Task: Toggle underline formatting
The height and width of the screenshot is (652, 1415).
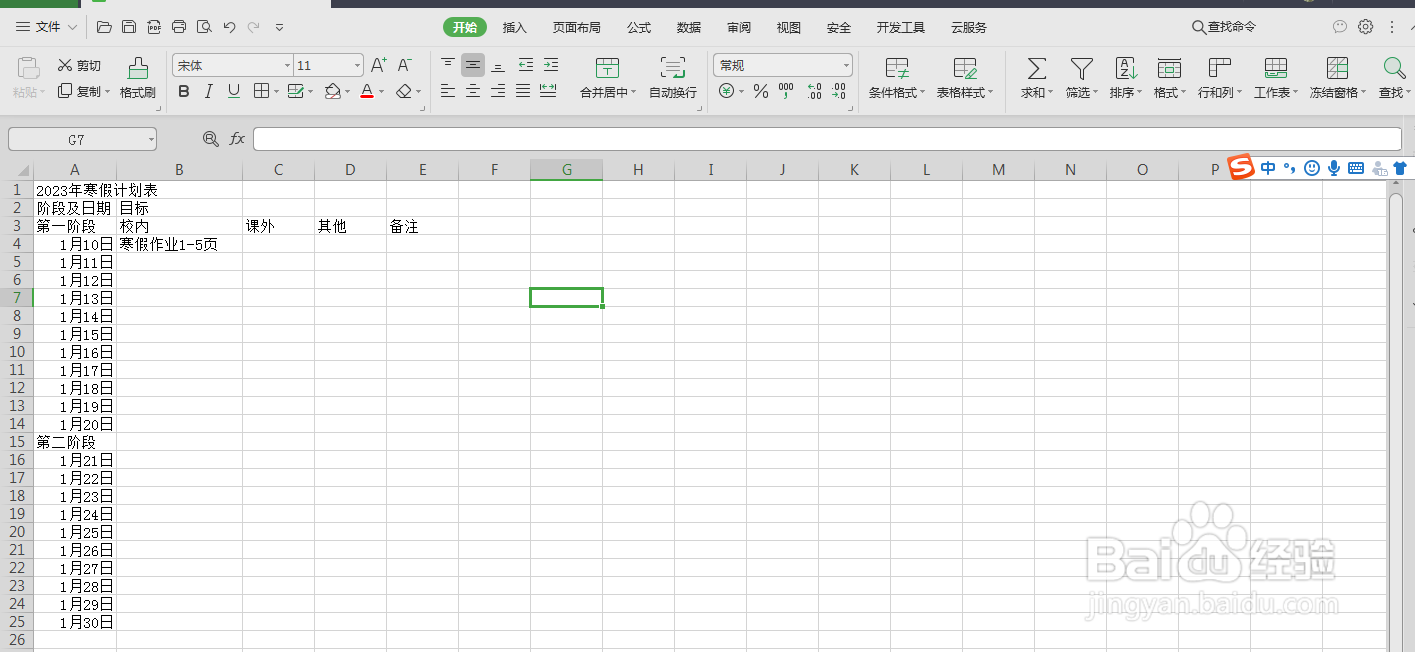Action: pyautogui.click(x=235, y=91)
